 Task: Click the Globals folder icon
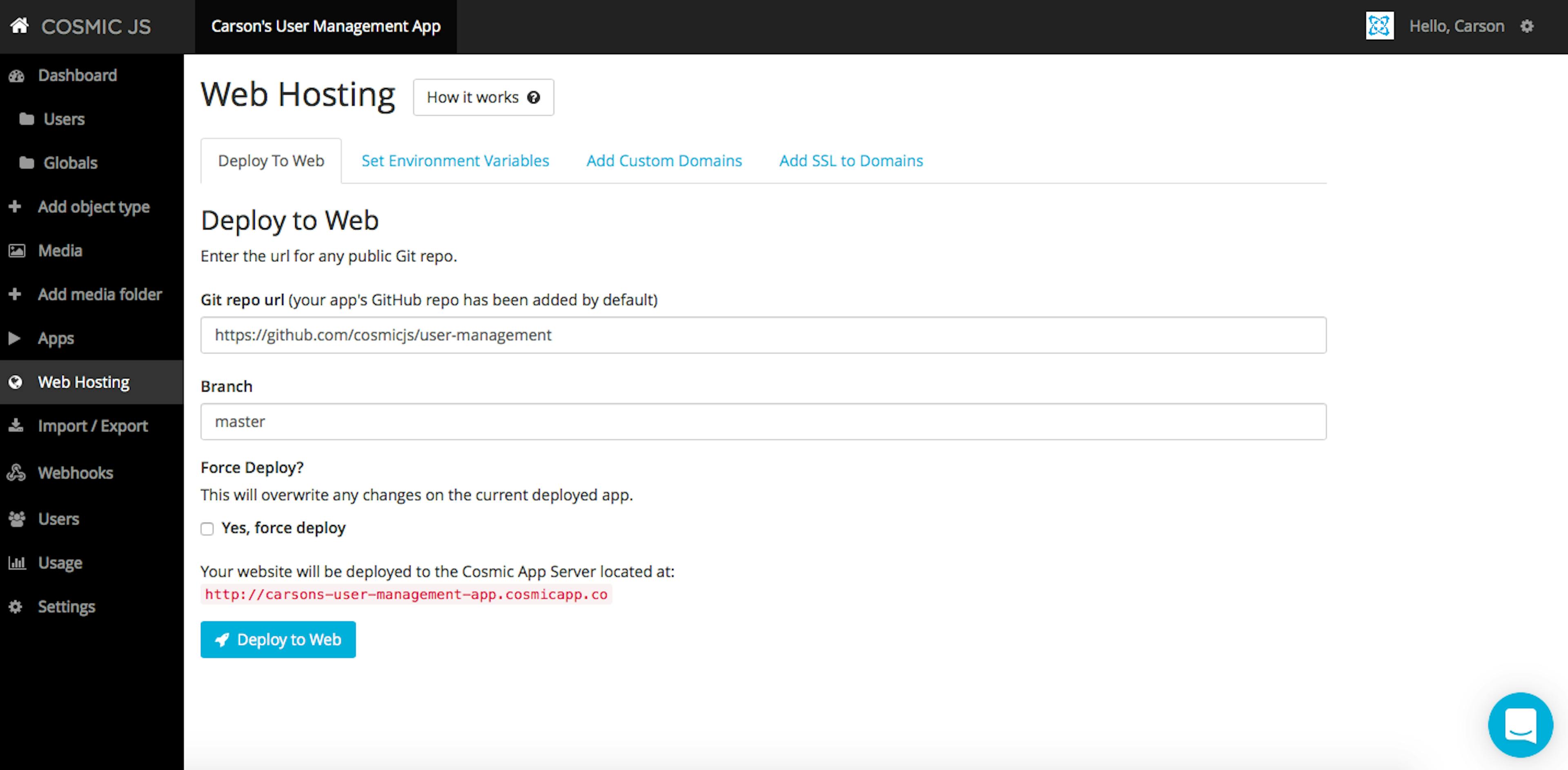(x=27, y=162)
